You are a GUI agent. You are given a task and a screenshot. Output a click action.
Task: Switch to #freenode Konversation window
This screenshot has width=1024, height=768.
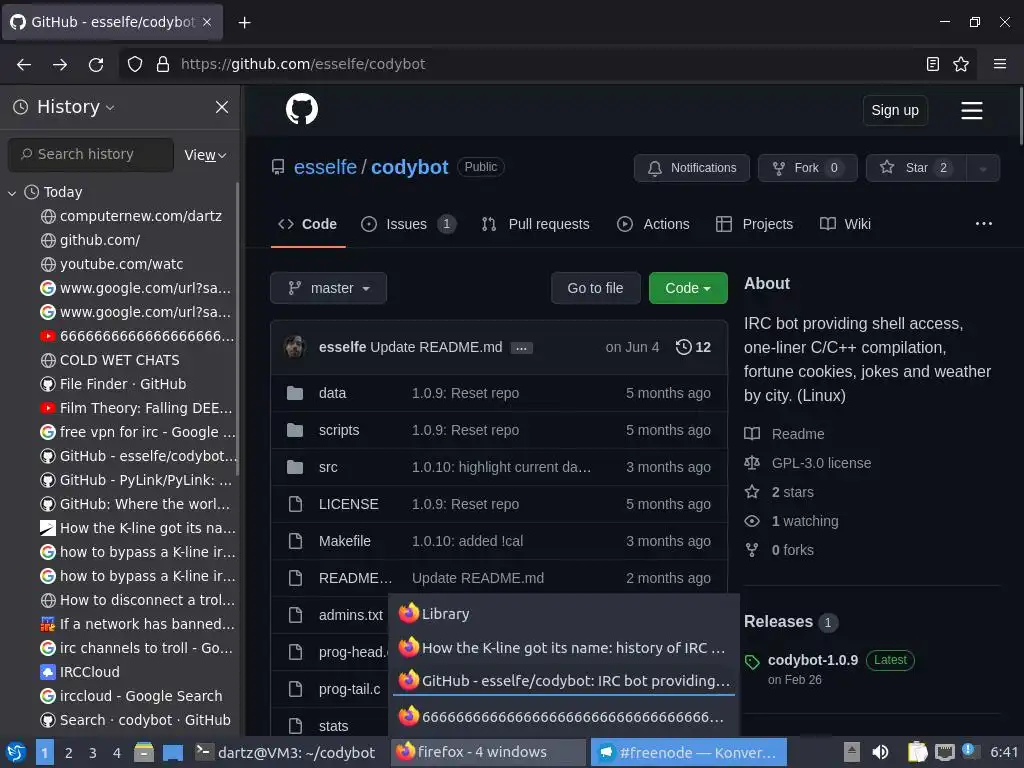coord(688,752)
